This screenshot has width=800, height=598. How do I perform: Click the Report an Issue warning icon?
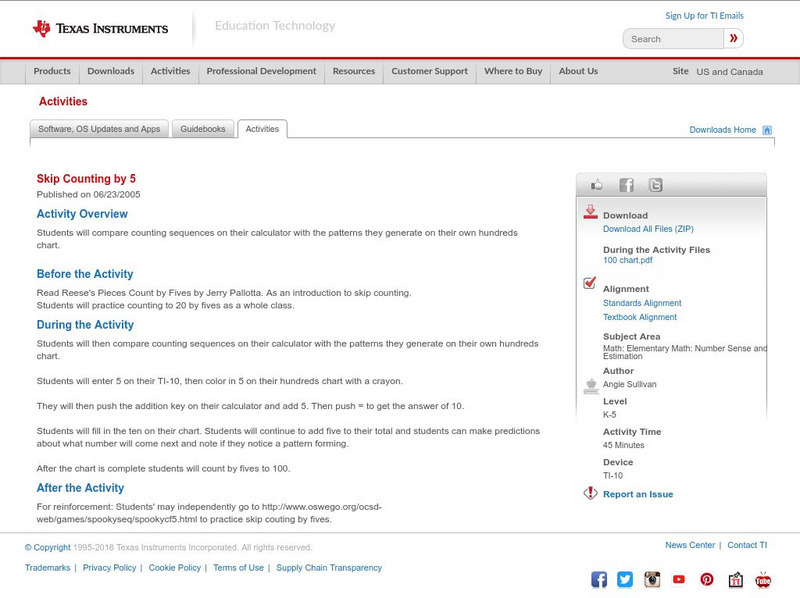point(590,493)
